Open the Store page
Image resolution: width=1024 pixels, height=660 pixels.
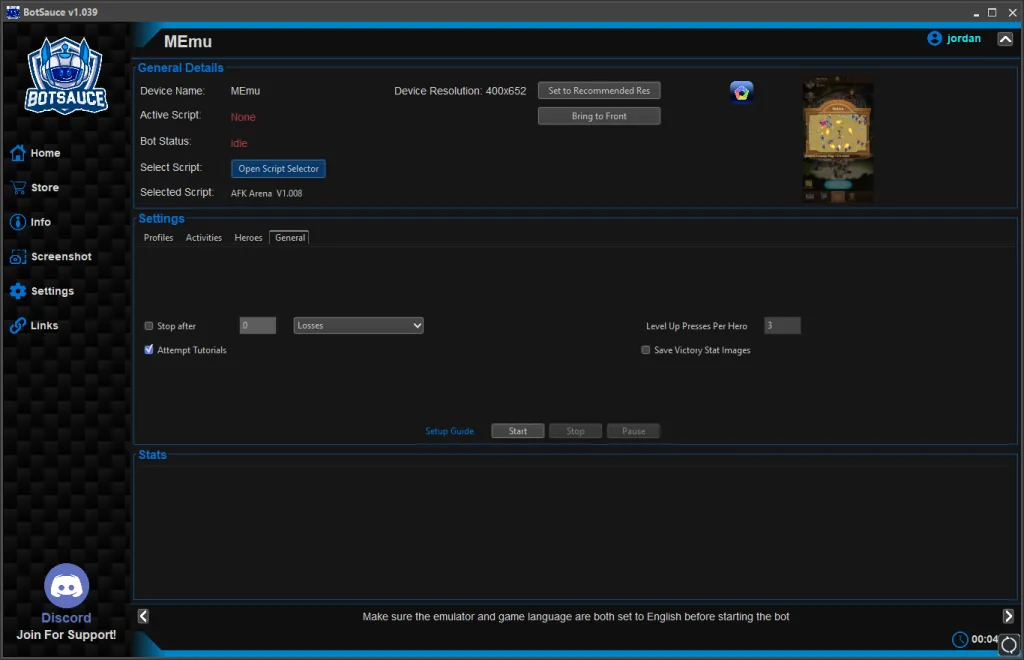[x=35, y=187]
